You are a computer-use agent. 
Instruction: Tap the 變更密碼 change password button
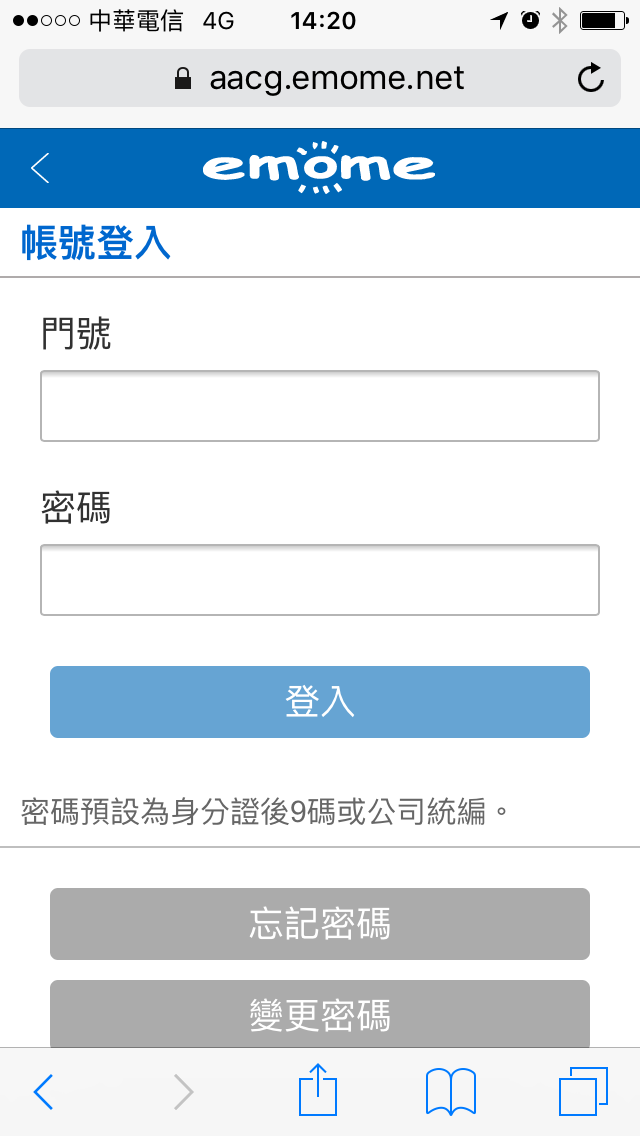pyautogui.click(x=320, y=1014)
